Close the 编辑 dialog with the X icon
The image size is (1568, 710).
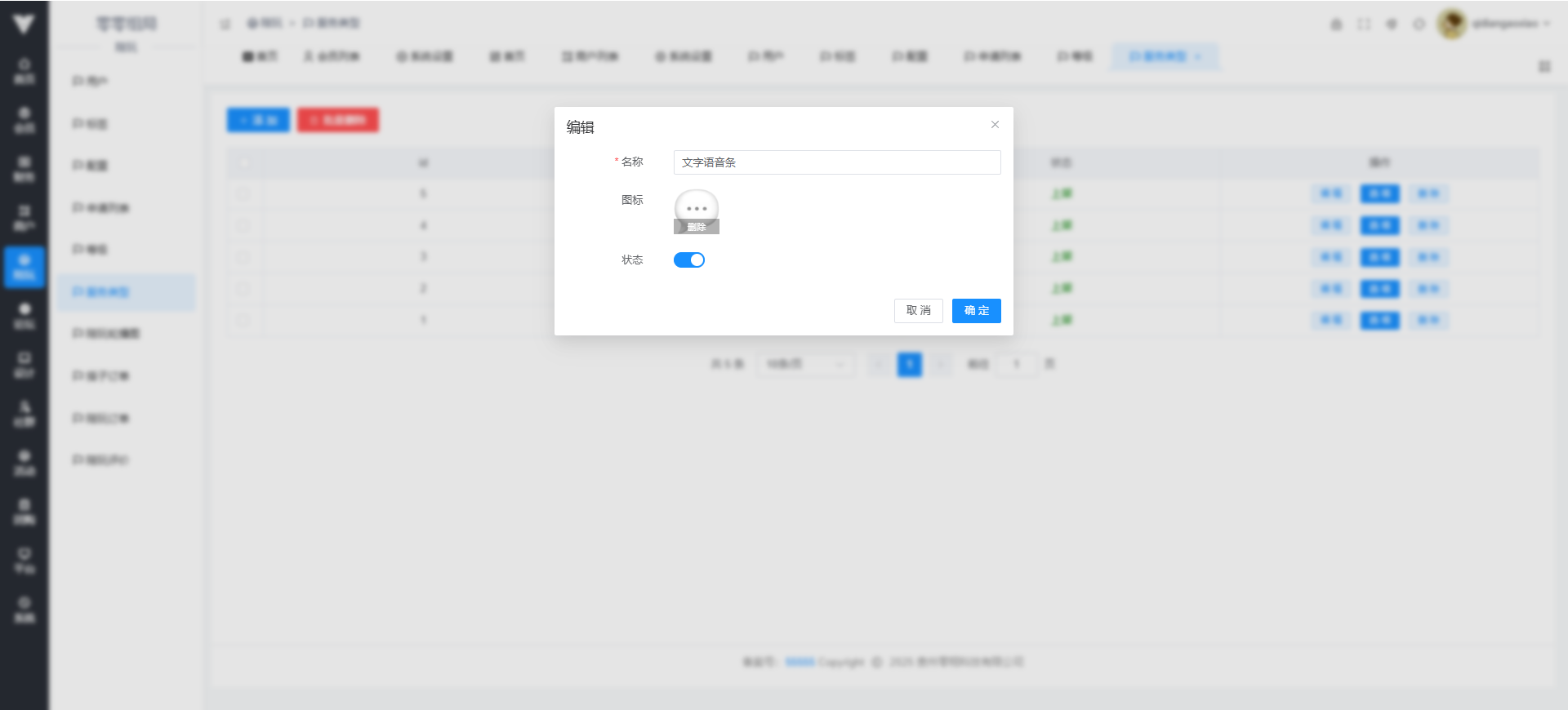(995, 125)
